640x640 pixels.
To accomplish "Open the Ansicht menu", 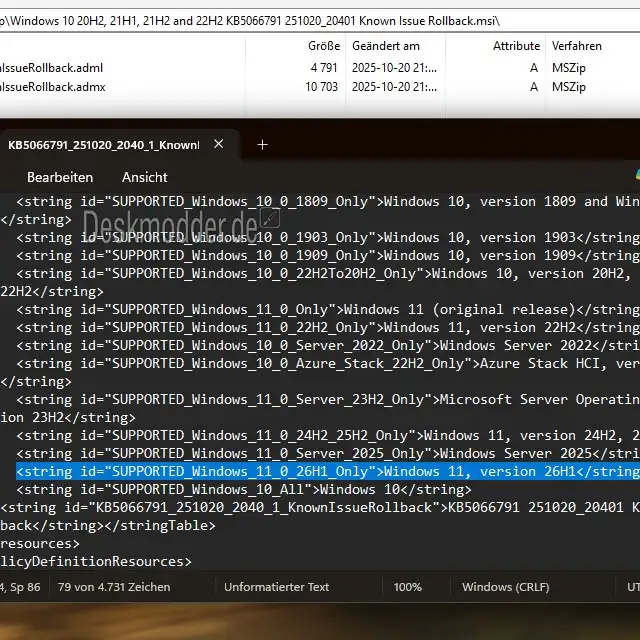I will pos(144,177).
